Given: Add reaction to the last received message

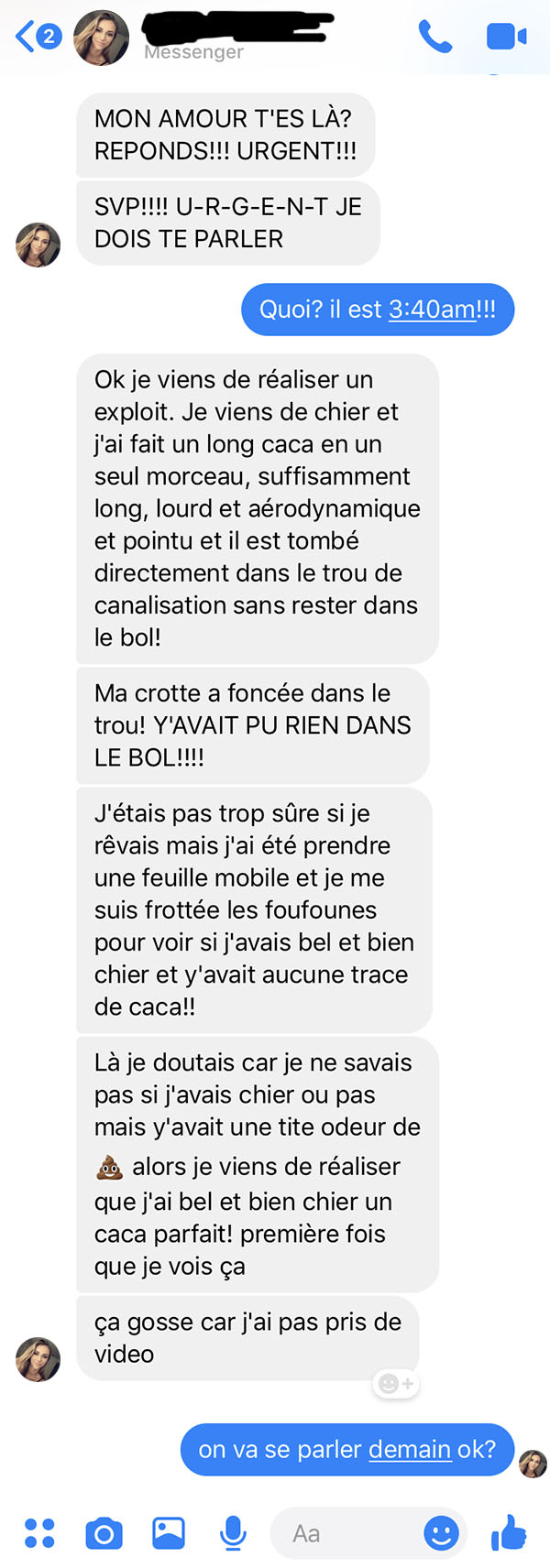Looking at the screenshot, I should pos(396,1383).
